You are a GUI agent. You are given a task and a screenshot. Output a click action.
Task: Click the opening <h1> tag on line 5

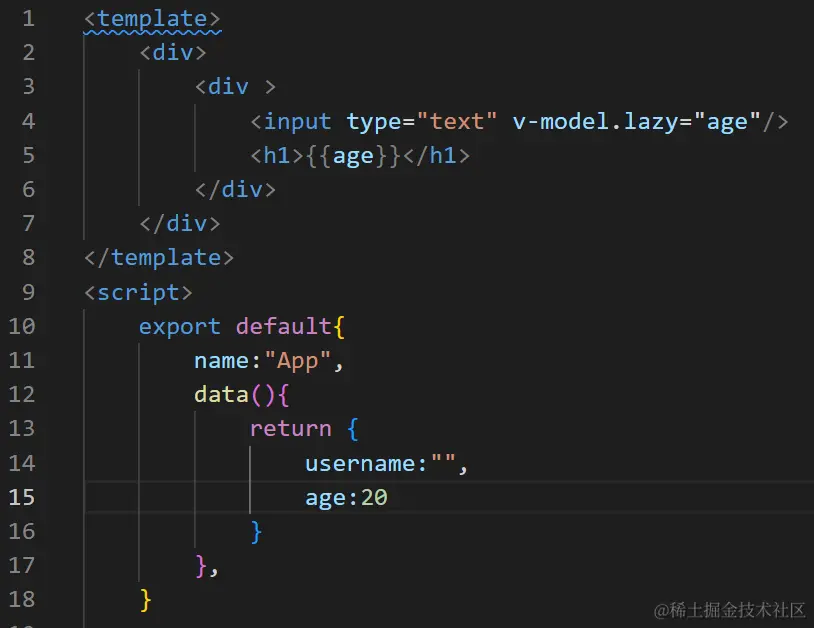tap(277, 156)
